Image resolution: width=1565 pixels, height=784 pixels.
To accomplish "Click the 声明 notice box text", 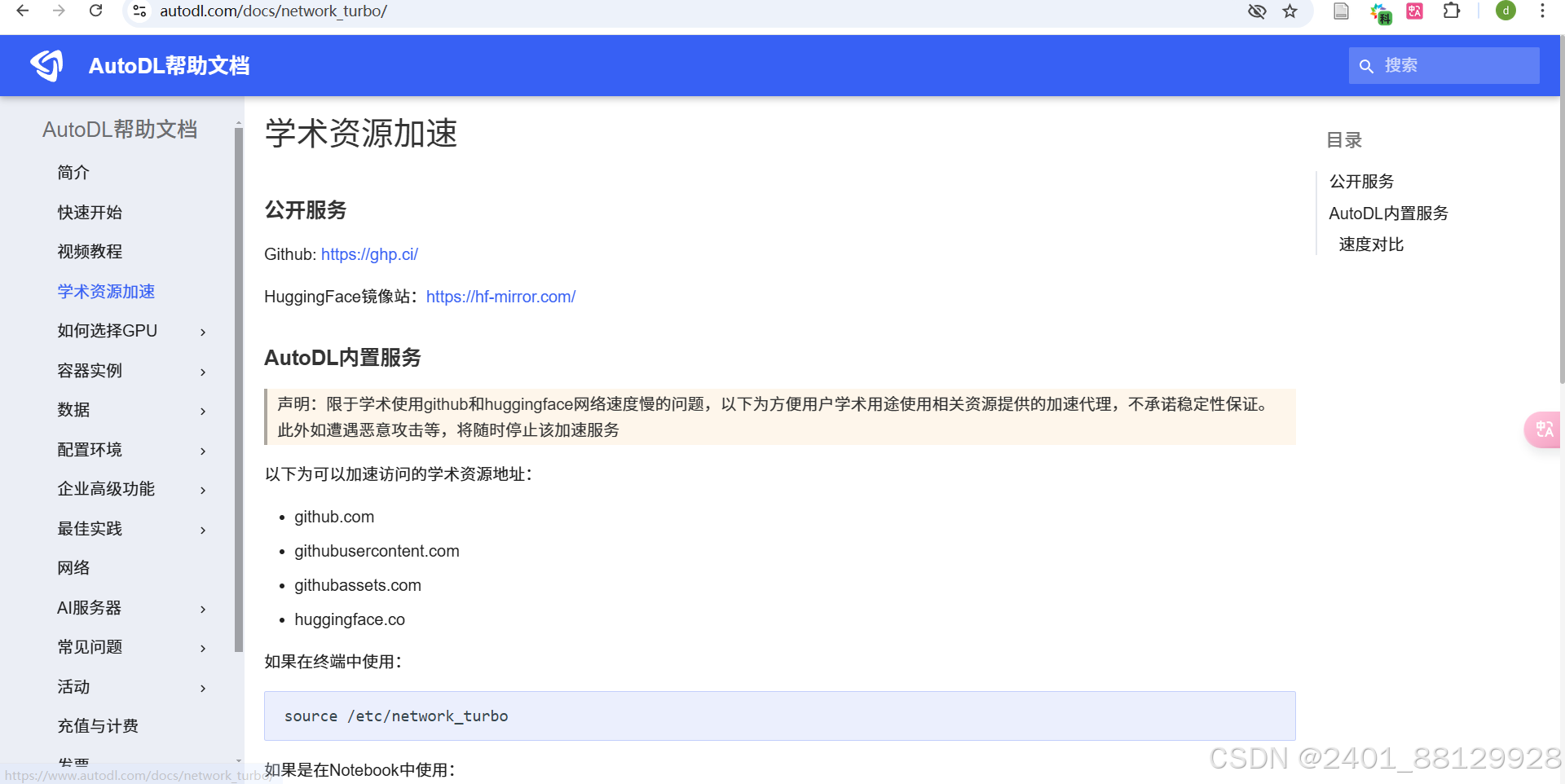I will [779, 416].
